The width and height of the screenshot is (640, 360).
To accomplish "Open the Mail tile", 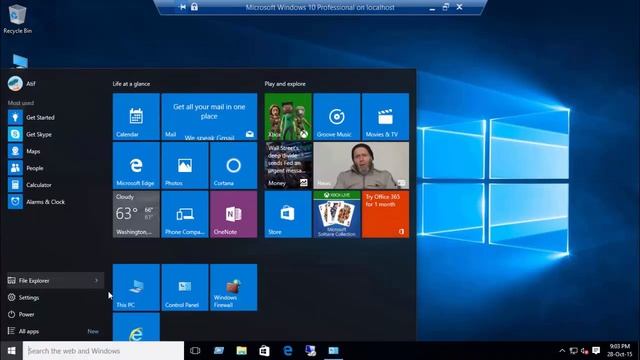I will [209, 117].
